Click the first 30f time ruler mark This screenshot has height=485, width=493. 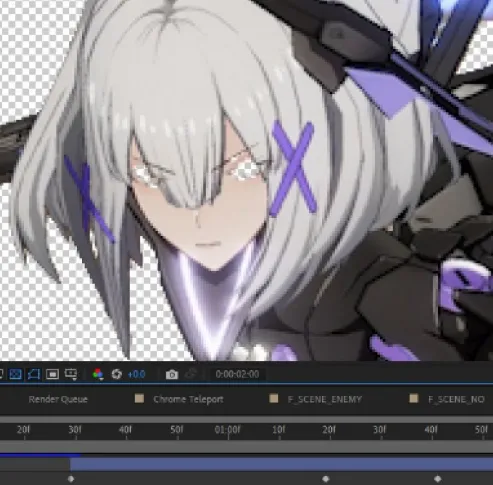(75, 430)
